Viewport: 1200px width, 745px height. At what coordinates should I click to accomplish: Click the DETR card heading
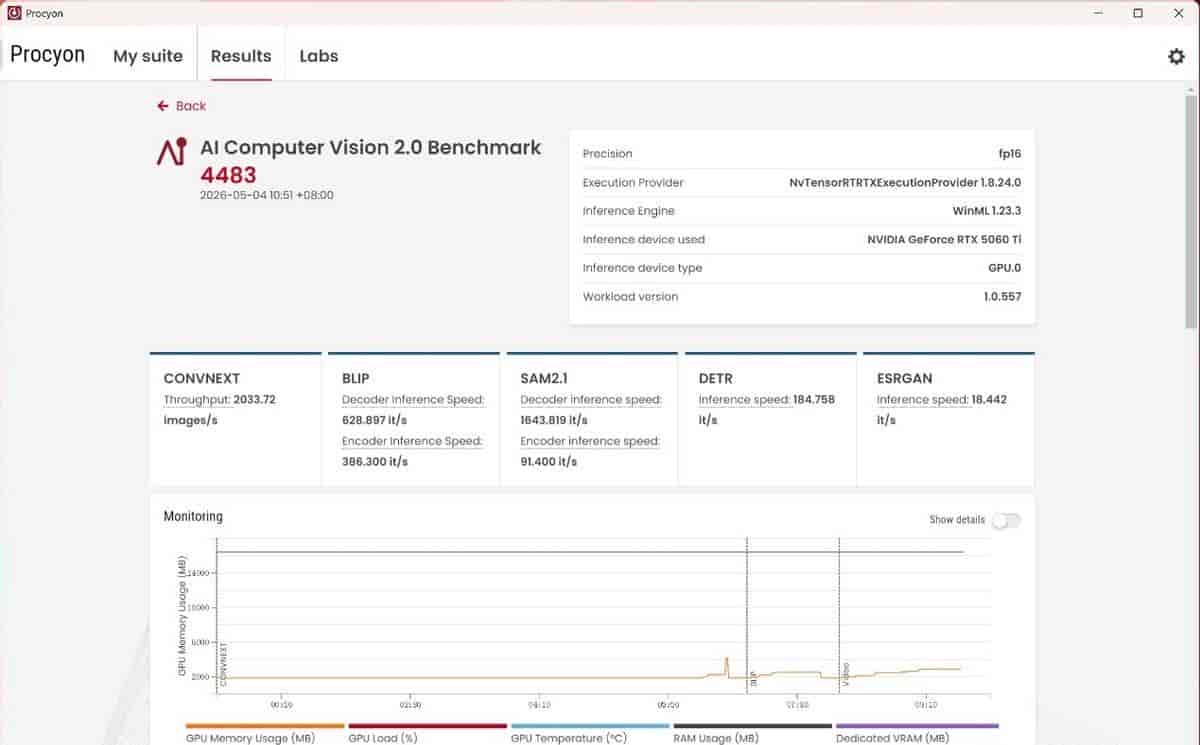click(x=715, y=379)
